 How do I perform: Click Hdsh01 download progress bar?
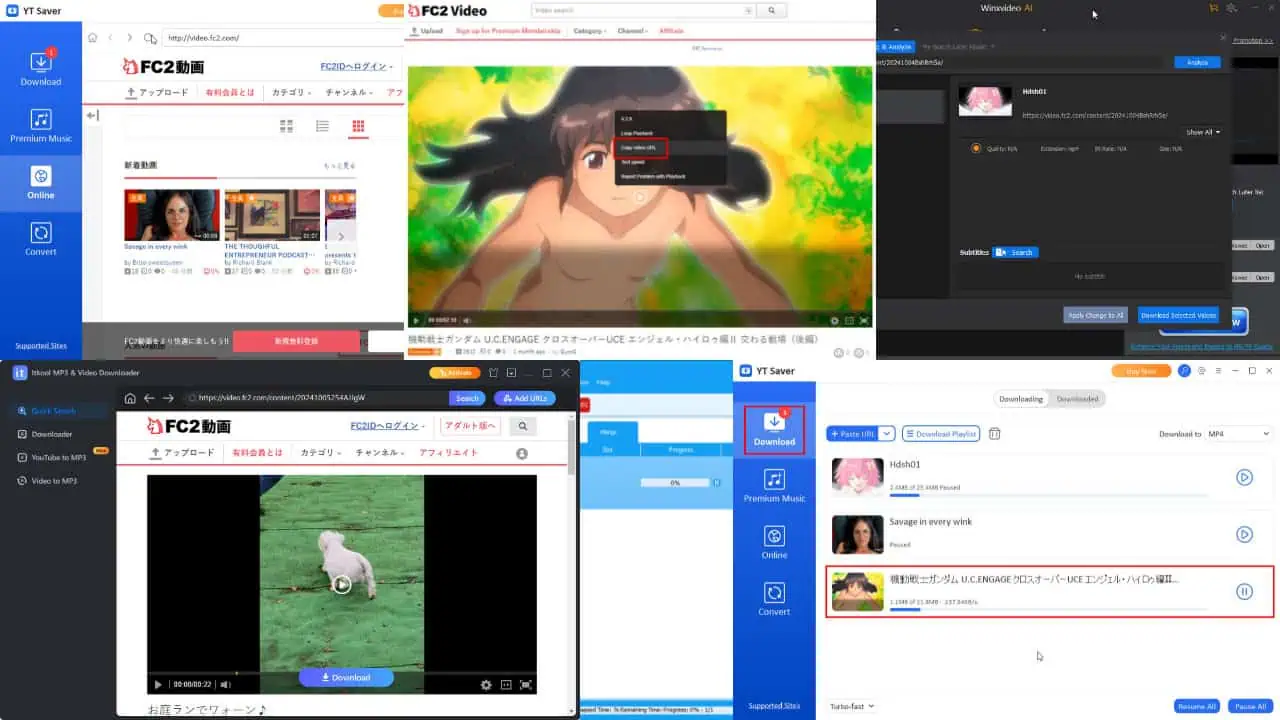pyautogui.click(x=1048, y=494)
